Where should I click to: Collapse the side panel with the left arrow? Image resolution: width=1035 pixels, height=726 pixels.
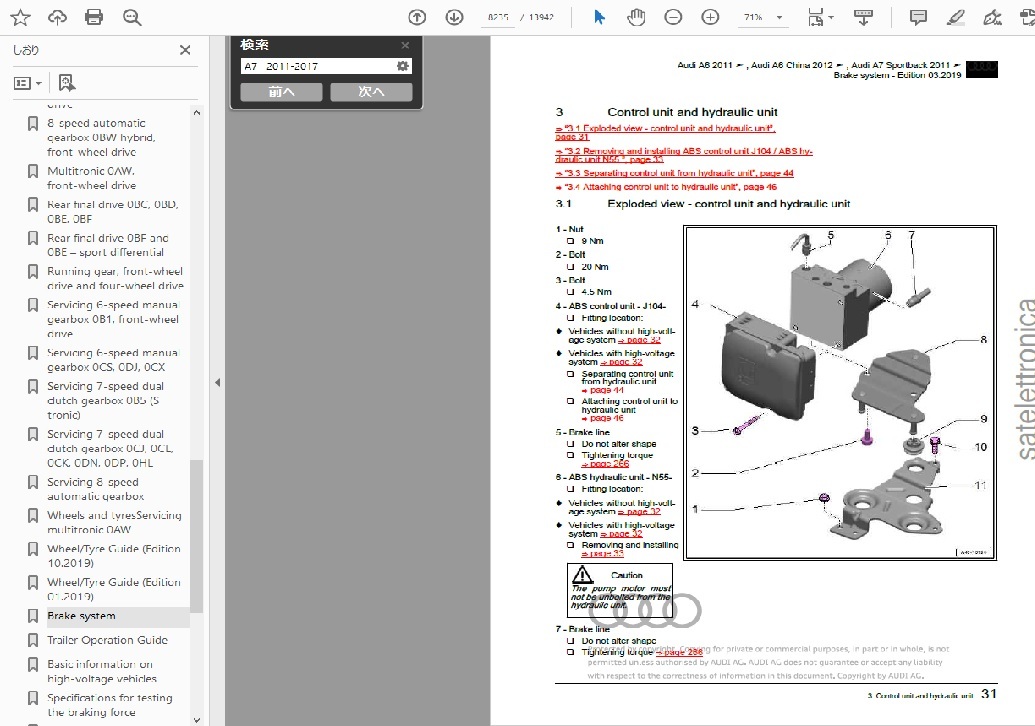[217, 382]
